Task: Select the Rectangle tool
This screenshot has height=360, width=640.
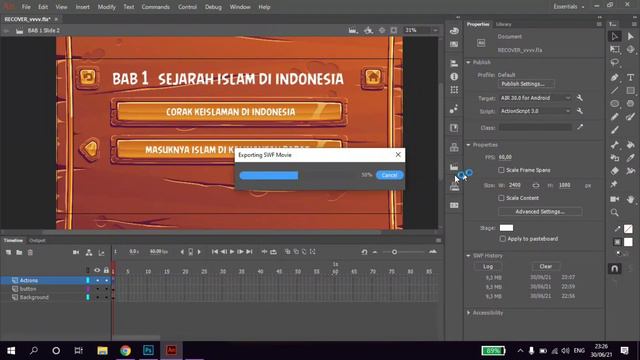Action: pyautogui.click(x=631, y=90)
